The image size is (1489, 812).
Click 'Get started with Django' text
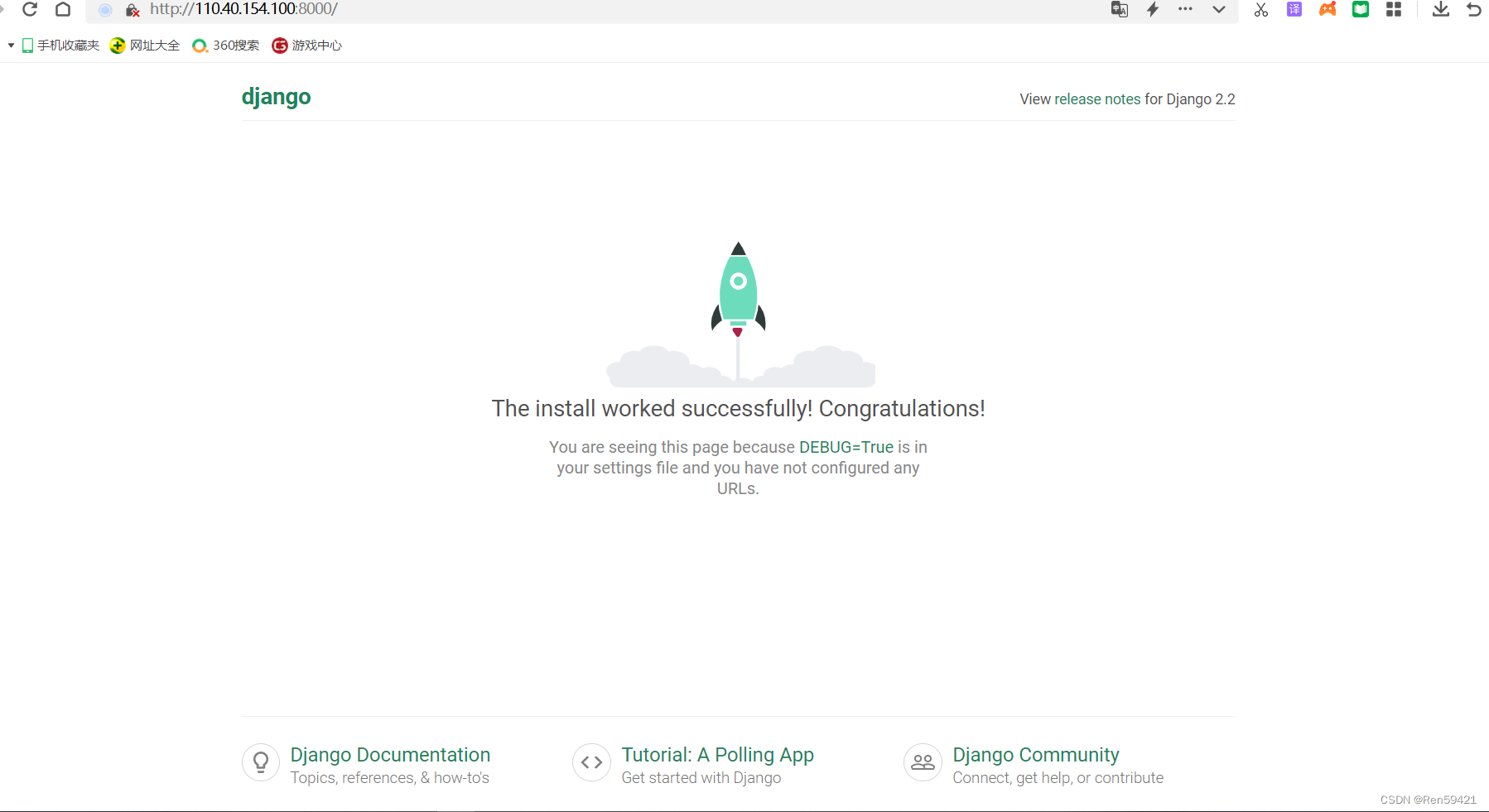pyautogui.click(x=701, y=778)
